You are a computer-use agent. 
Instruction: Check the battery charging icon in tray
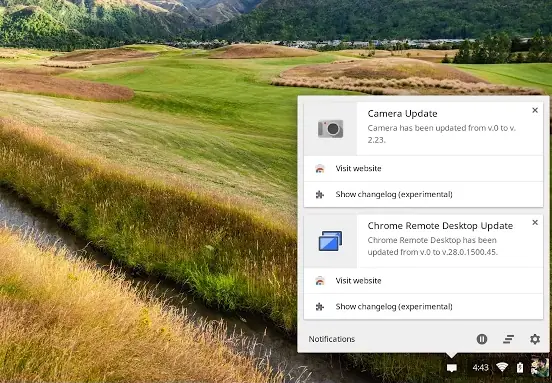[520, 368]
